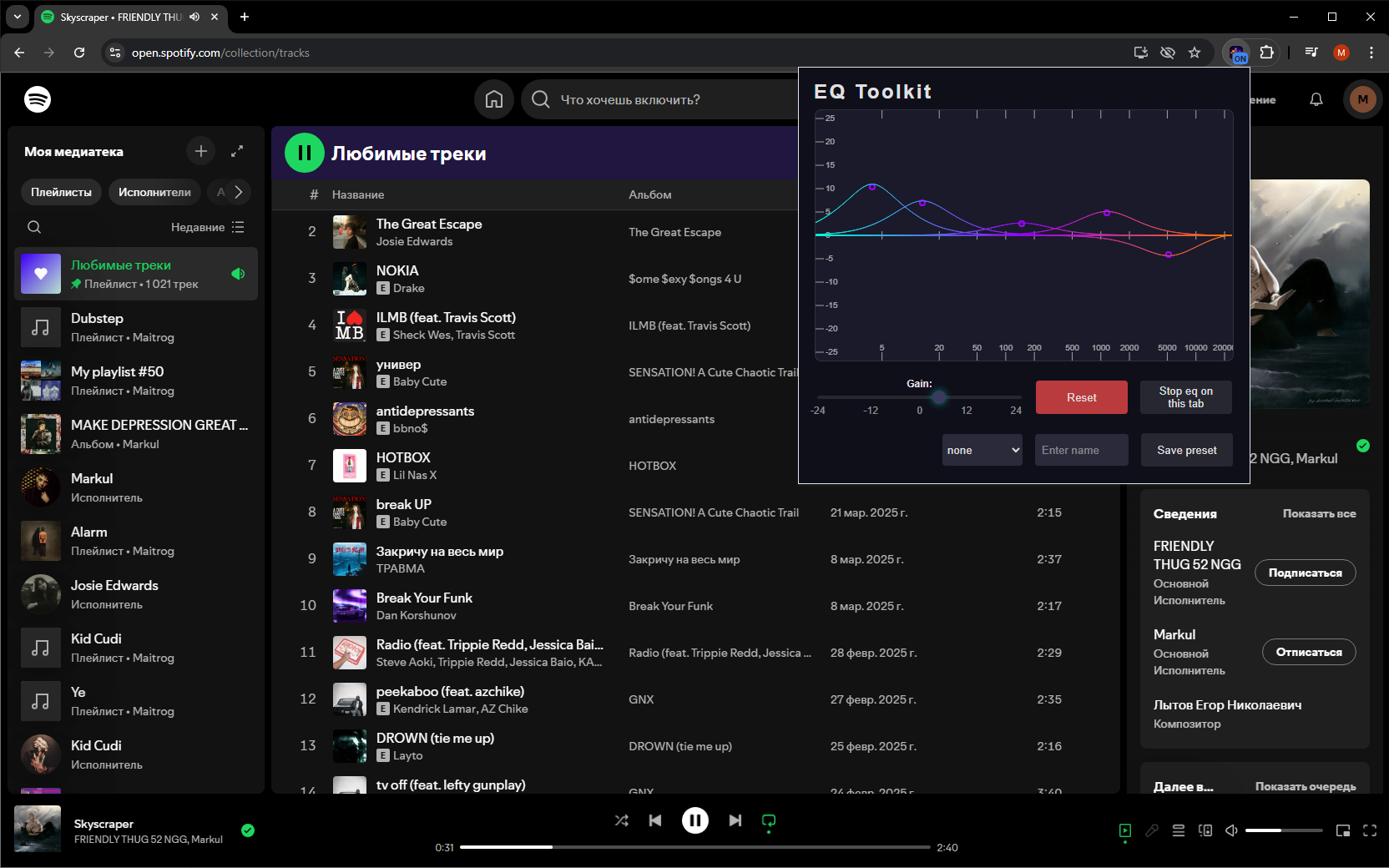Click Stop eq on this tab
The height and width of the screenshot is (868, 1389).
coord(1185,397)
